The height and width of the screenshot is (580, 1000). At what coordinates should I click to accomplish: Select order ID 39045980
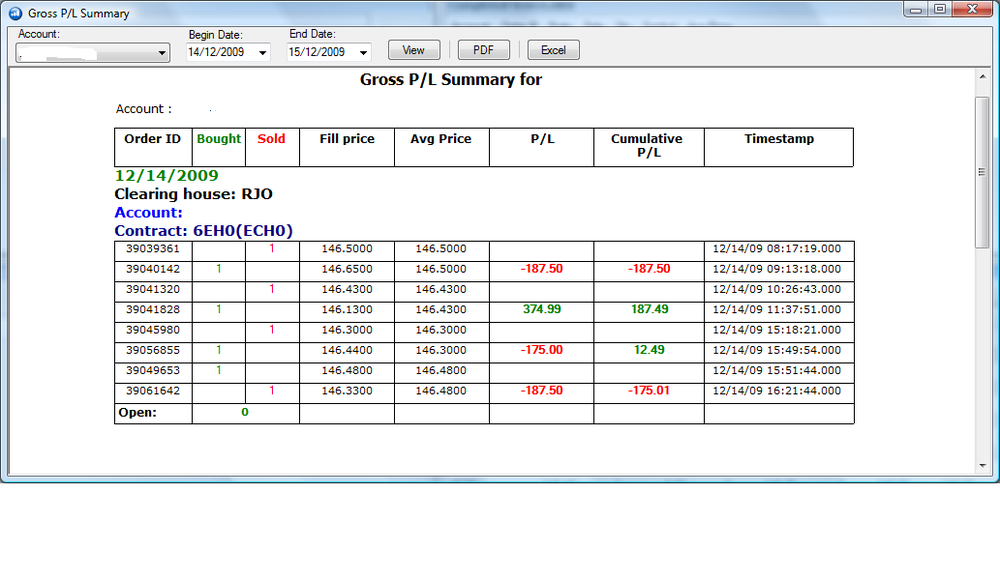(152, 330)
